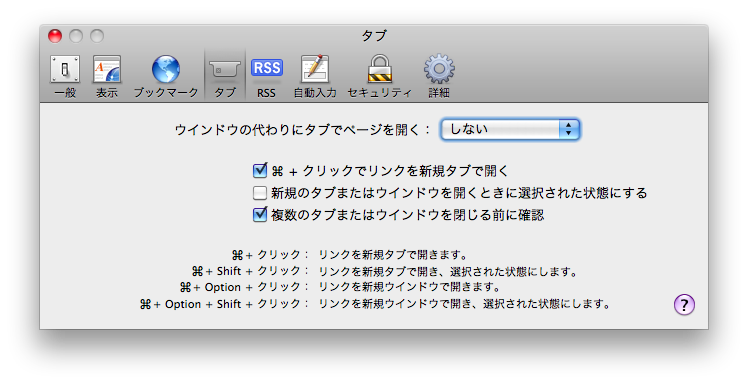Viewport: 748px width, 384px height.
Task: Uncheck ⌘+クリックでリンクを新規タブで開く checkbox
Action: (260, 170)
